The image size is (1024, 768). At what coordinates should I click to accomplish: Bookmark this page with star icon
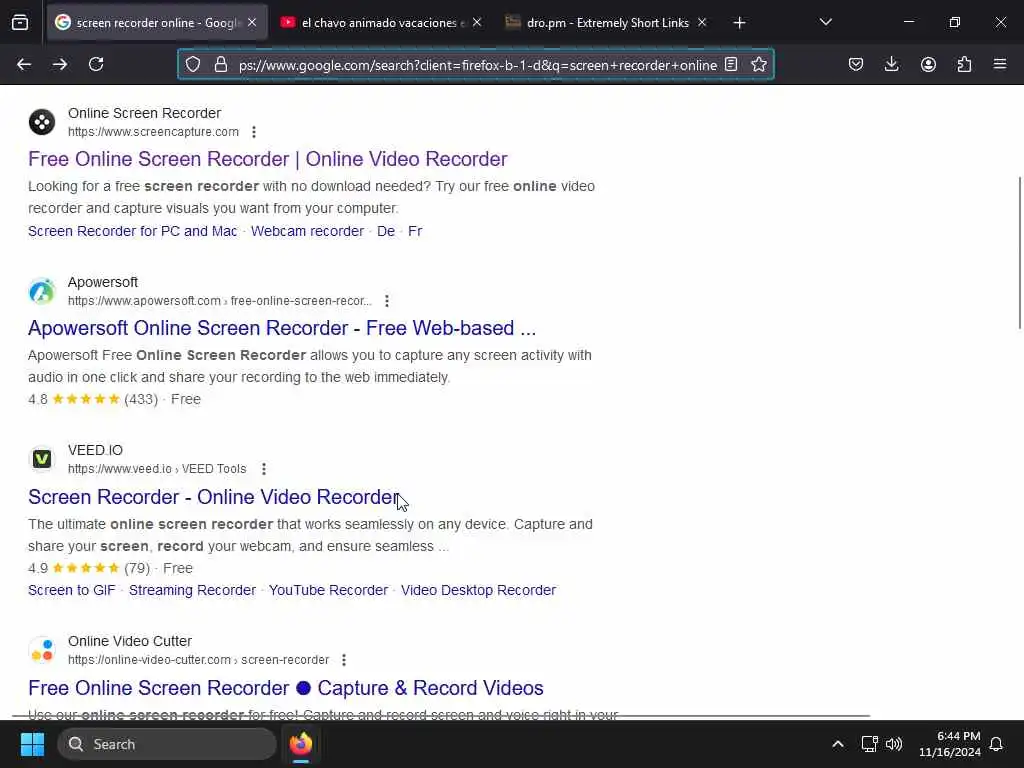coord(759,65)
